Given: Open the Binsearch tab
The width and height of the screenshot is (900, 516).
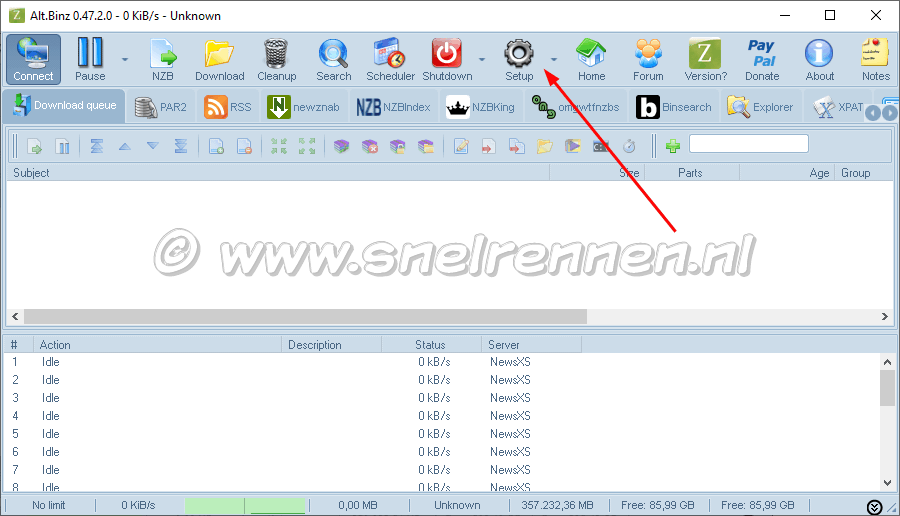Looking at the screenshot, I should click(674, 107).
